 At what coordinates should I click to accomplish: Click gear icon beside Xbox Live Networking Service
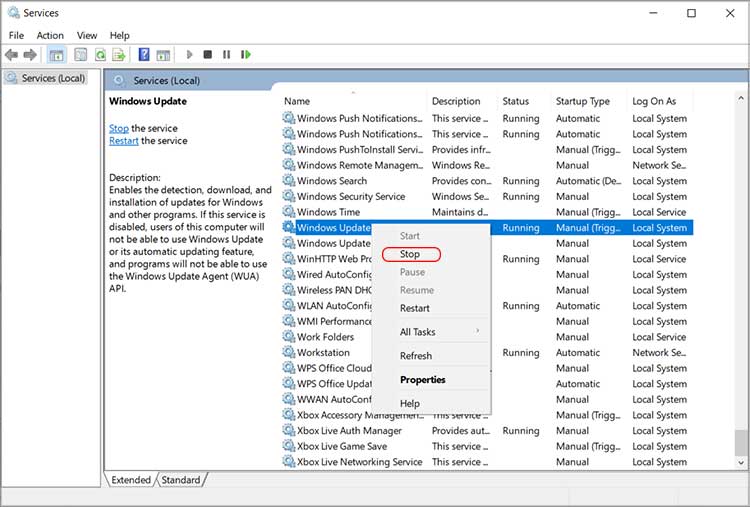pos(288,462)
